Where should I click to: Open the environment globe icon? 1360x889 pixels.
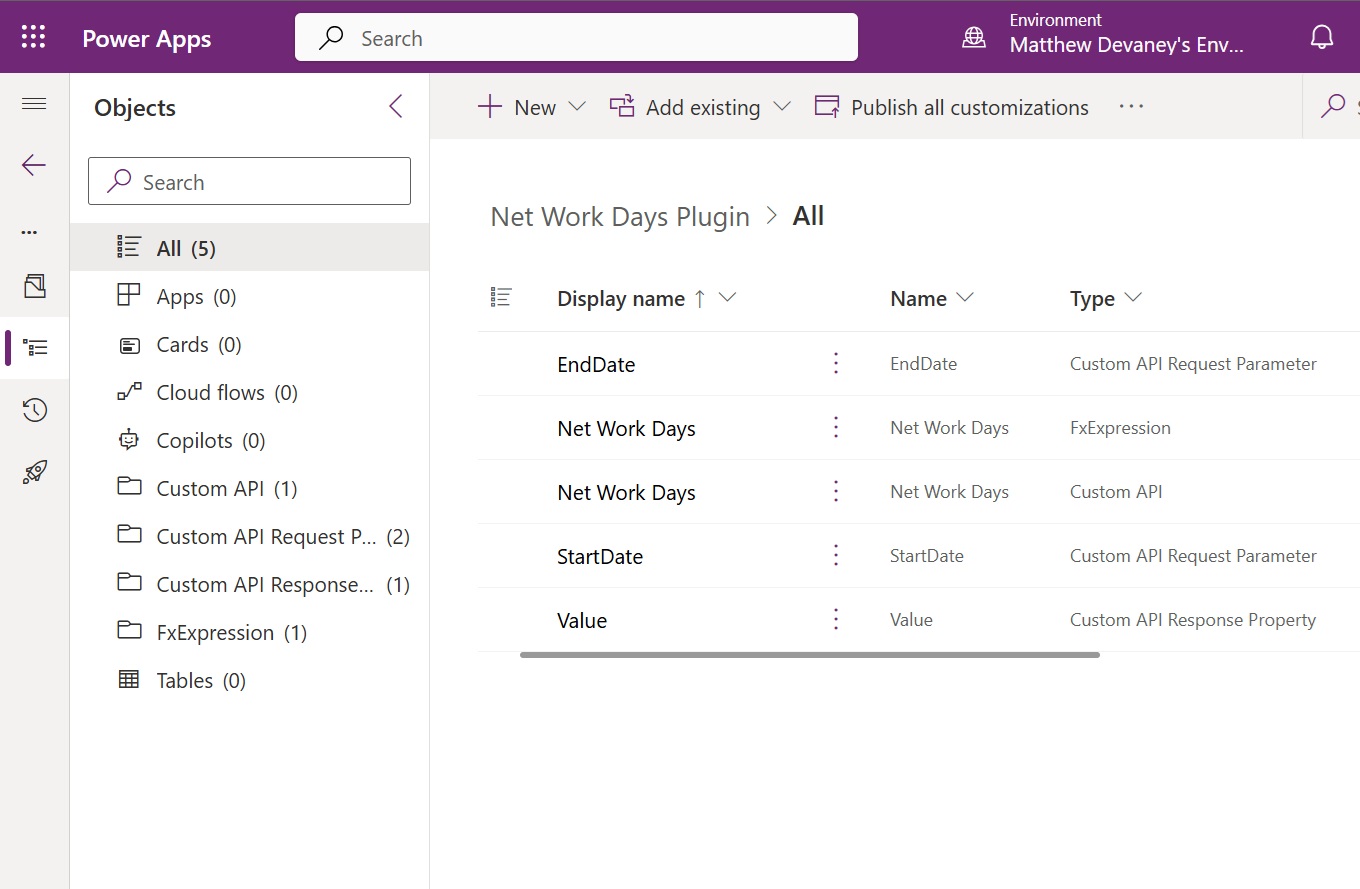pyautogui.click(x=973, y=38)
